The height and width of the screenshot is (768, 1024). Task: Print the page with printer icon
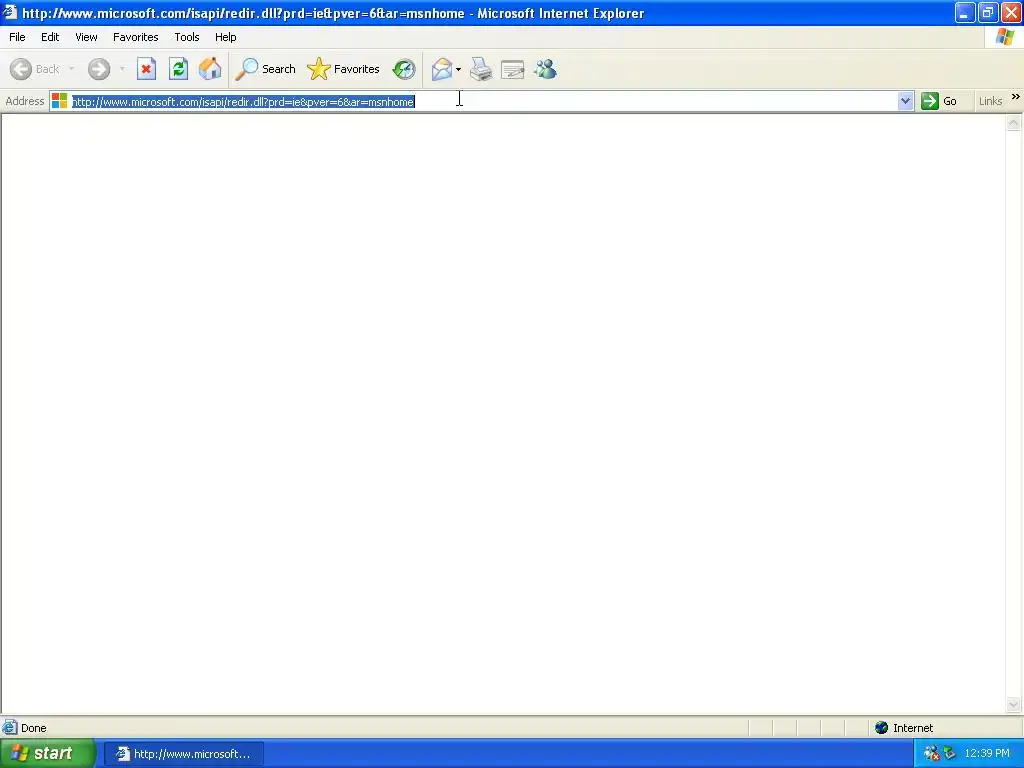coord(481,69)
